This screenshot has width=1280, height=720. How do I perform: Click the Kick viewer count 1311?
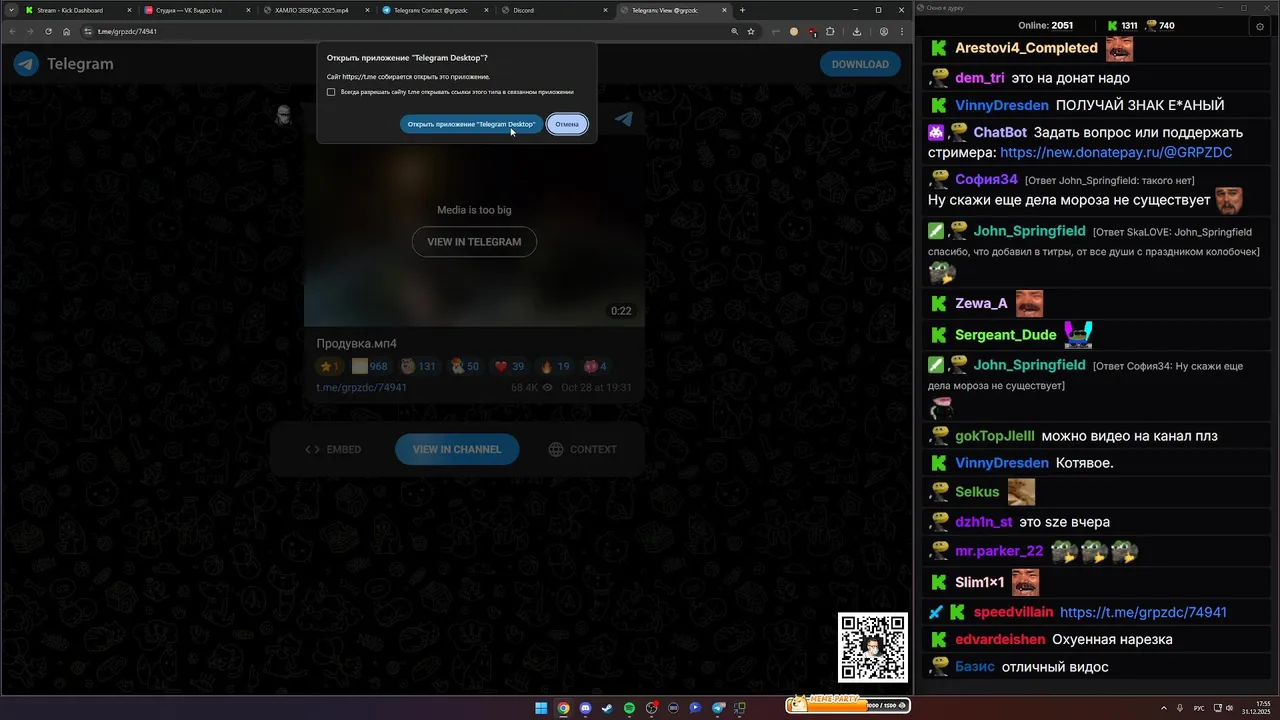point(1122,26)
